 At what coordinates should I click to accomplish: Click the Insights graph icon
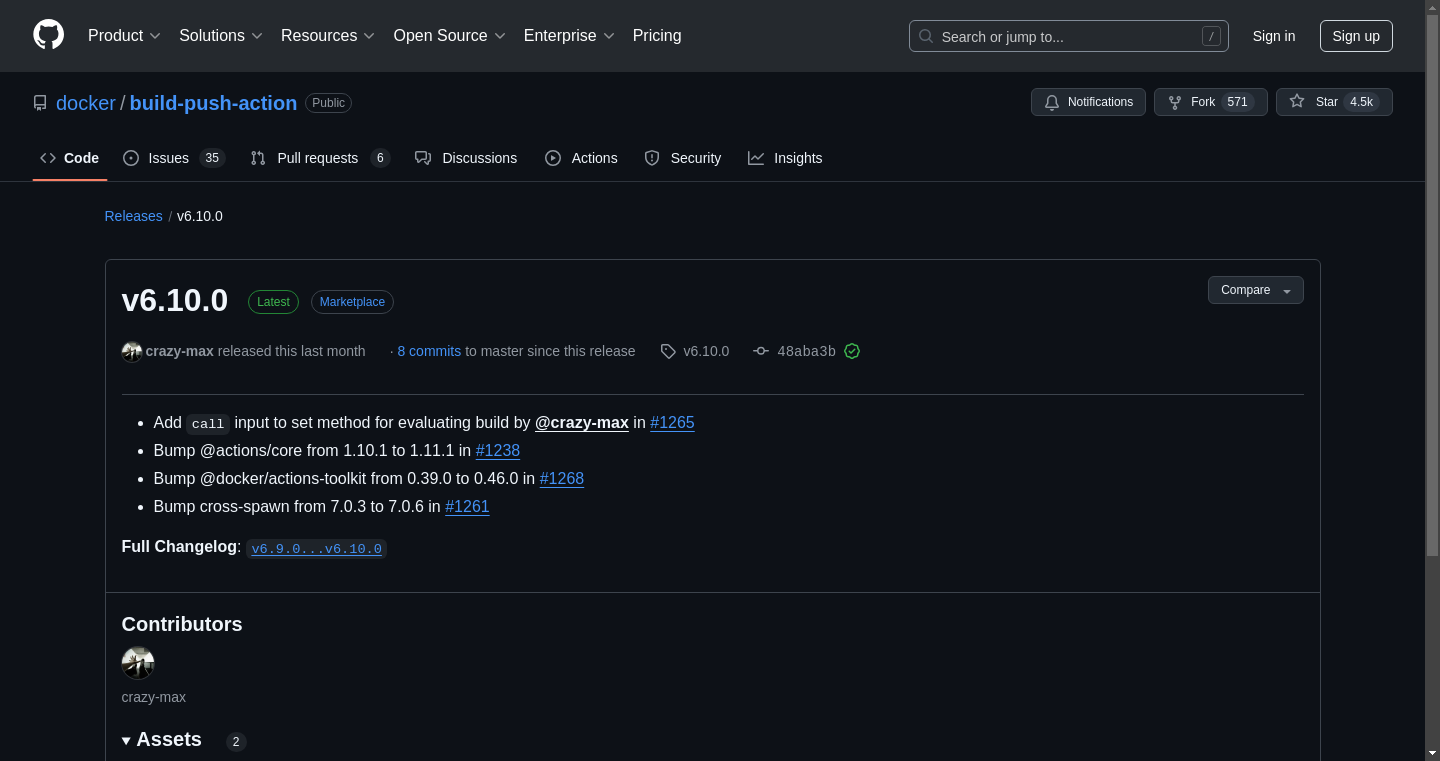(x=756, y=158)
